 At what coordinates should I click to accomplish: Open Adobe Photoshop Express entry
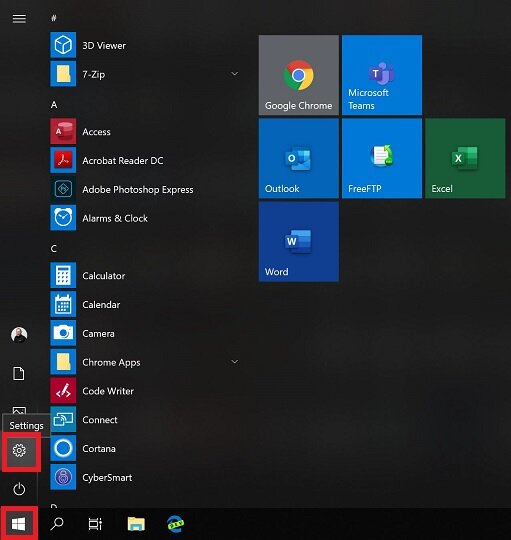coord(145,189)
